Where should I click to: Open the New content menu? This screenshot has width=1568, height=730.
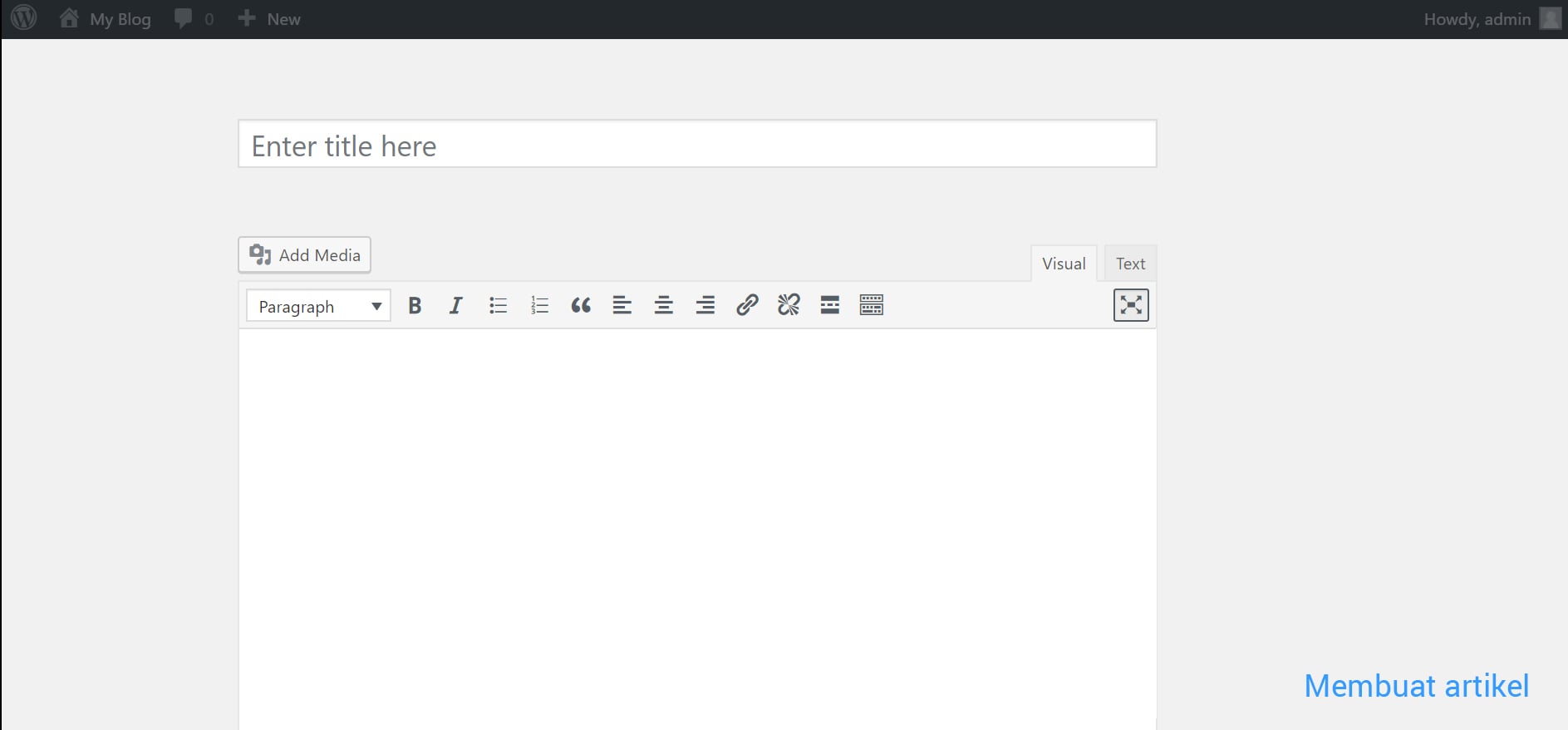click(x=268, y=18)
